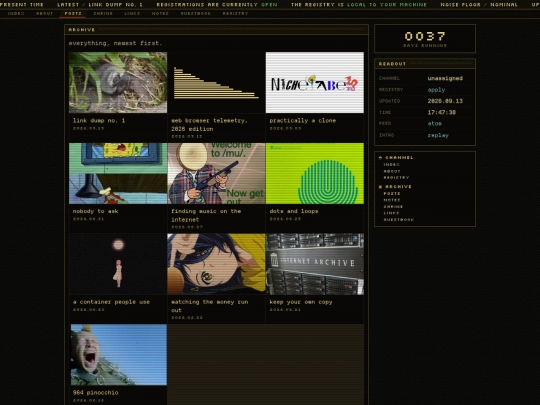Open Shrine under Archive in the sidebar
Viewport: 540px width, 405px height.
tap(393, 207)
